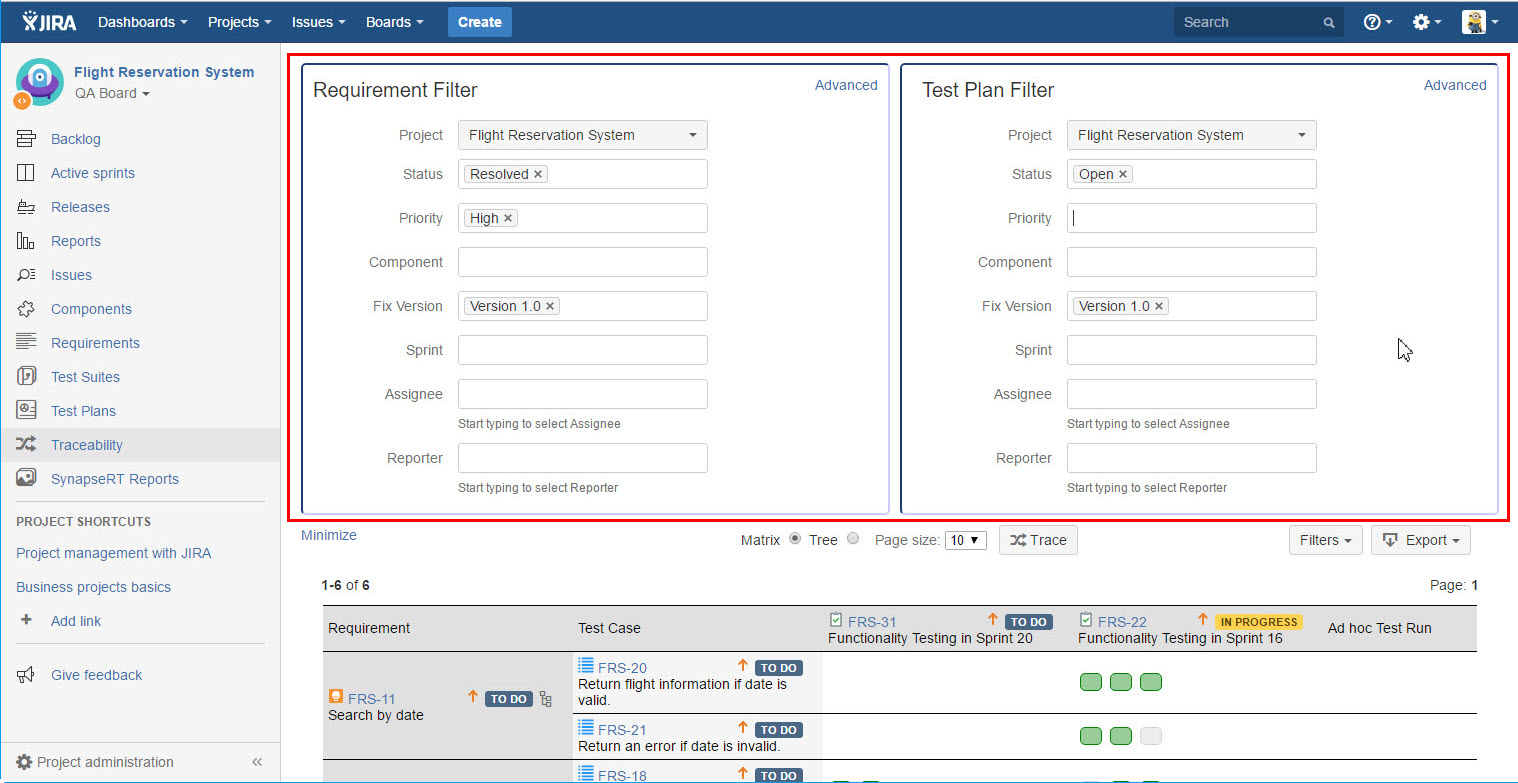The height and width of the screenshot is (783, 1518).
Task: Click the FRS-31 test plan icon
Action: tap(836, 621)
